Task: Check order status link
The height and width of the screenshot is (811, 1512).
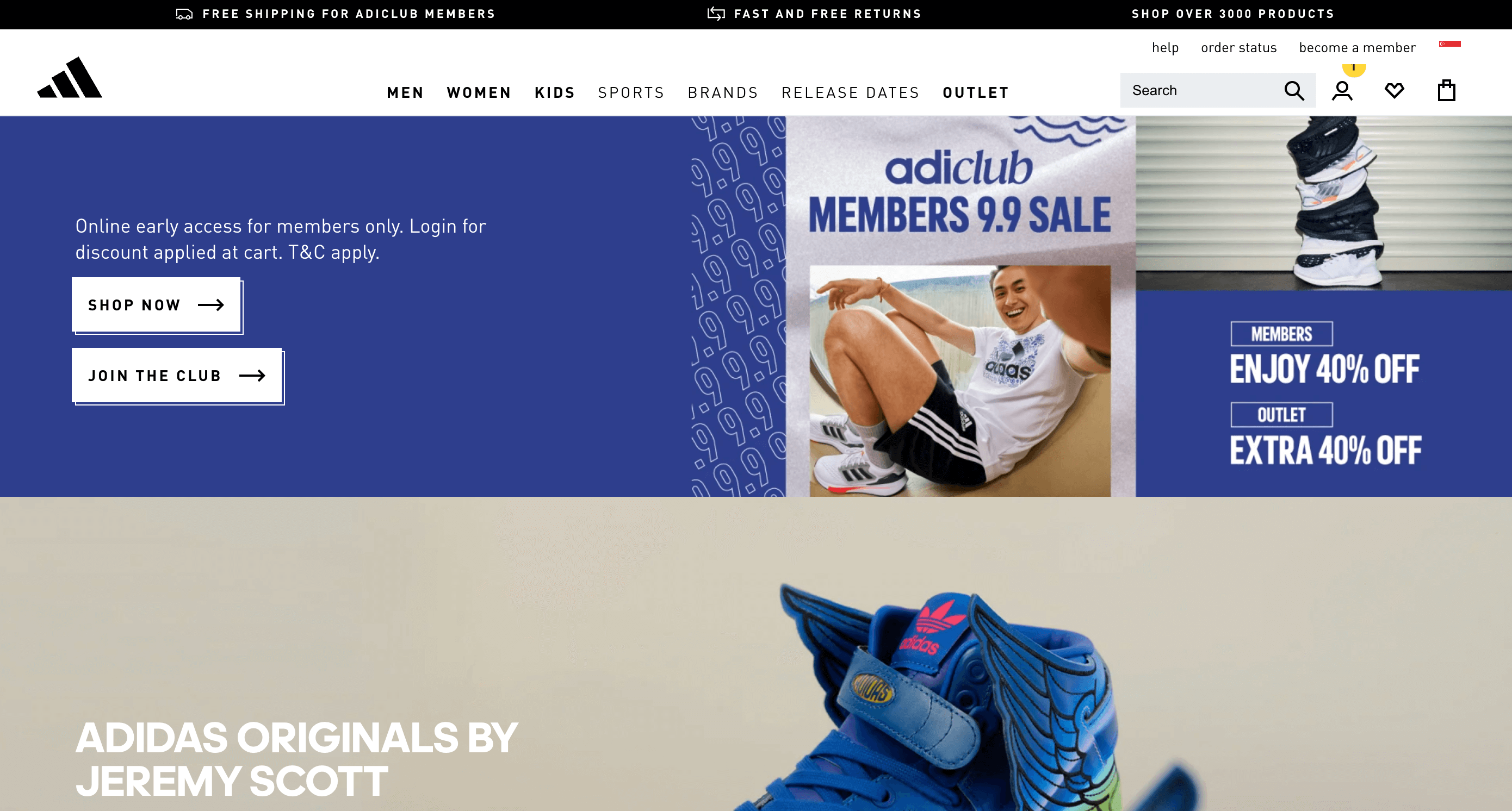Action: pos(1238,47)
